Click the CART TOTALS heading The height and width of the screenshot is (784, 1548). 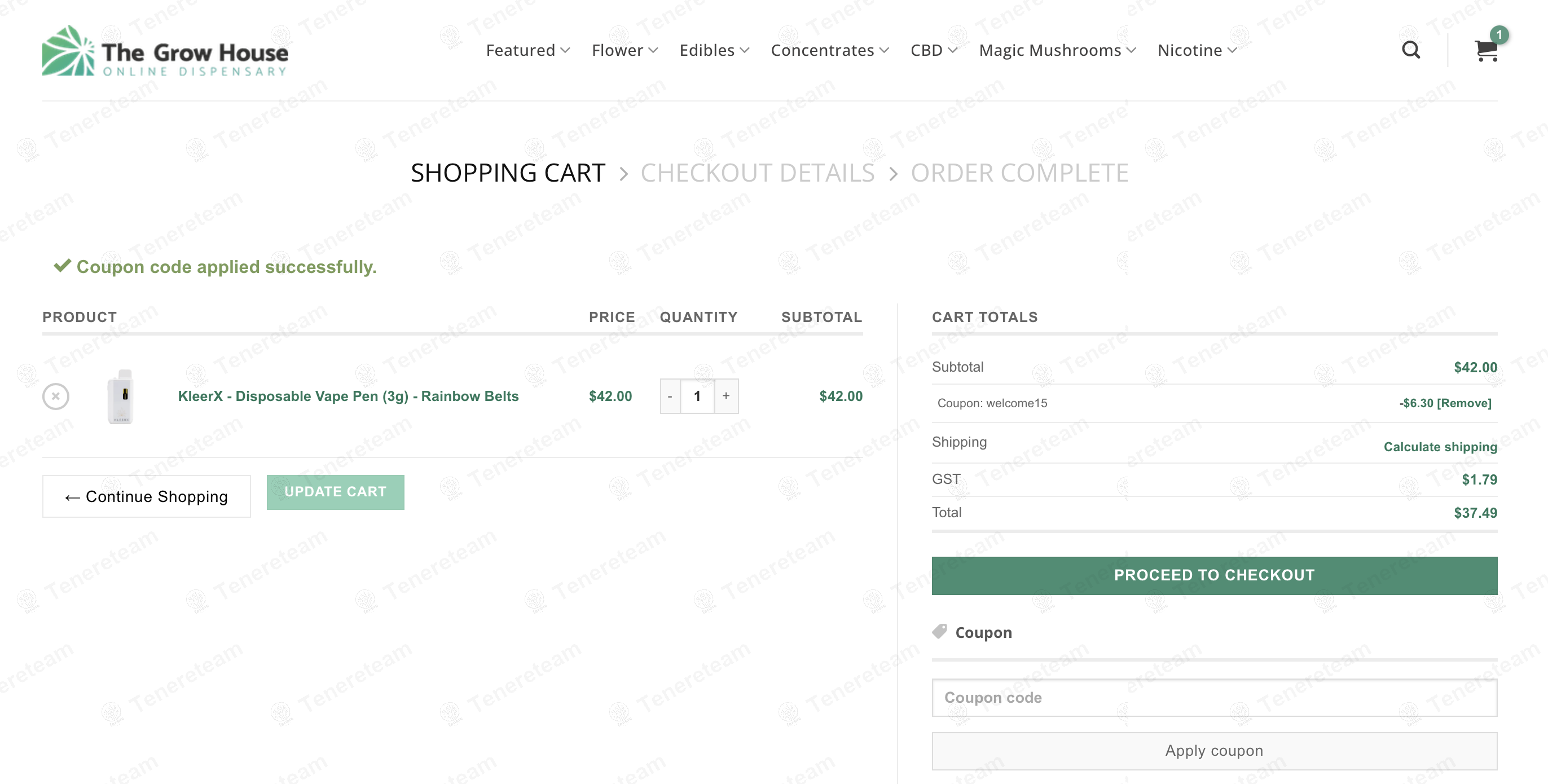pos(984,316)
